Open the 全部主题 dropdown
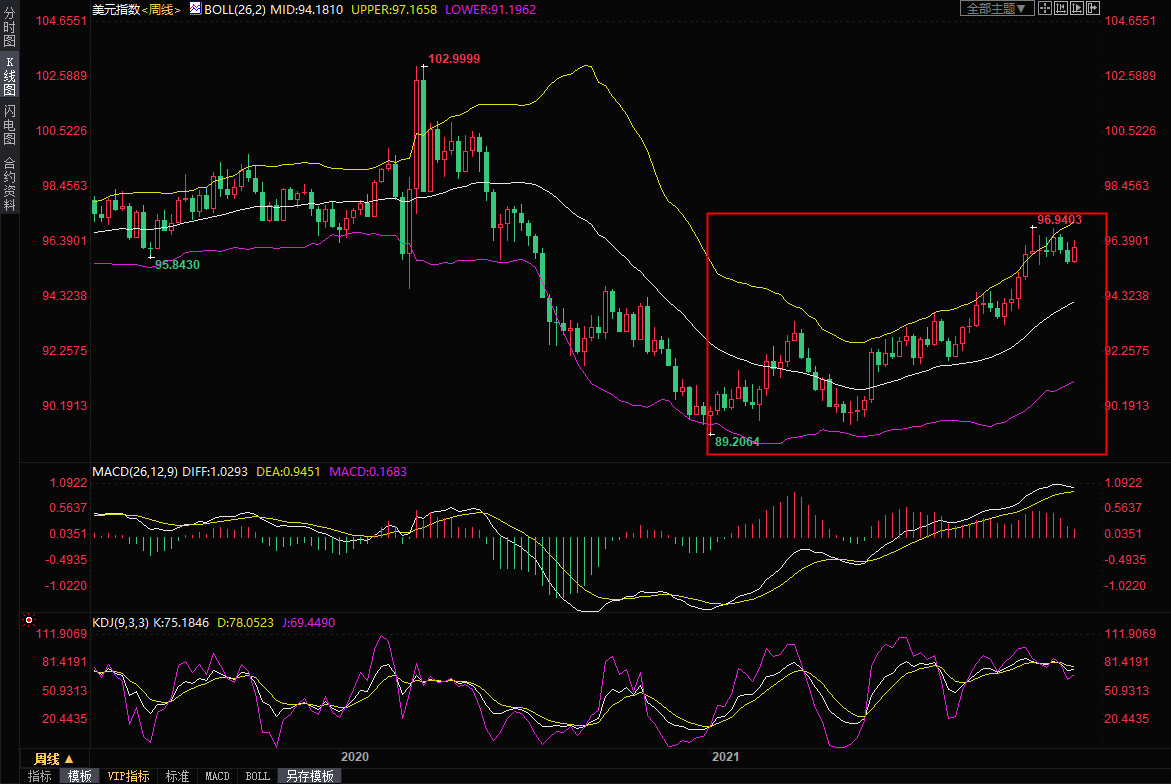 coord(996,8)
